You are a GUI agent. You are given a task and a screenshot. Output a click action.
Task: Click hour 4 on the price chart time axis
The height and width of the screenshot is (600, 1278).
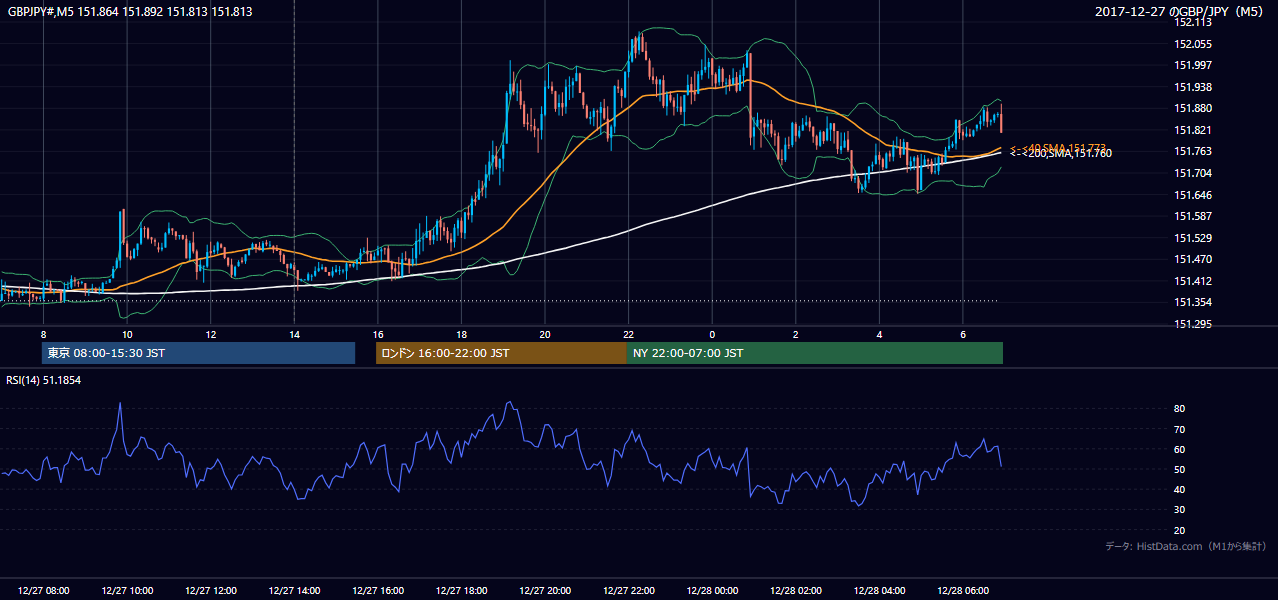(x=879, y=334)
